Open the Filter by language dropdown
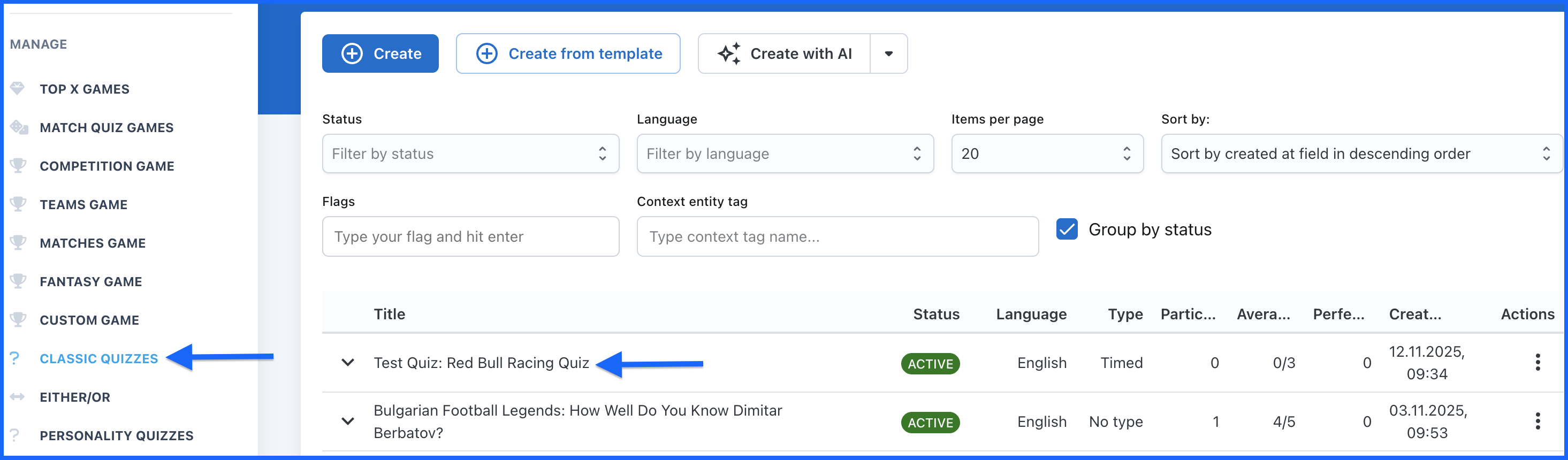Screen dimensions: 1568x460 (x=785, y=154)
